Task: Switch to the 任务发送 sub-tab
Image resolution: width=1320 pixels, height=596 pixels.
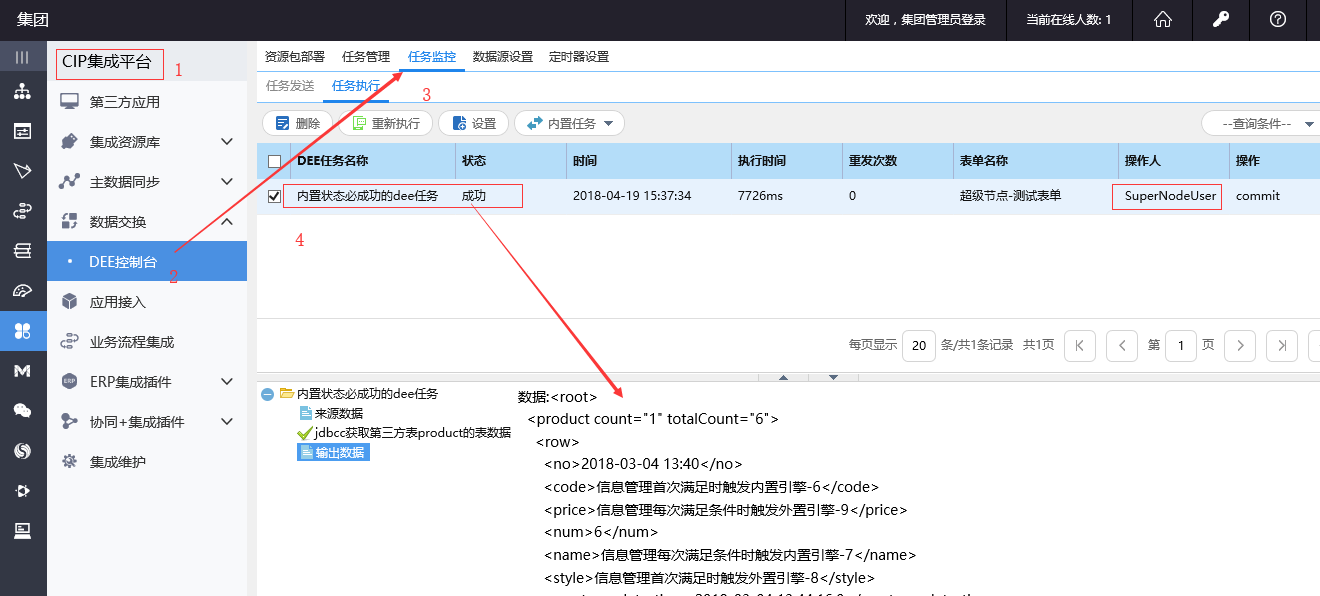Action: [x=290, y=86]
